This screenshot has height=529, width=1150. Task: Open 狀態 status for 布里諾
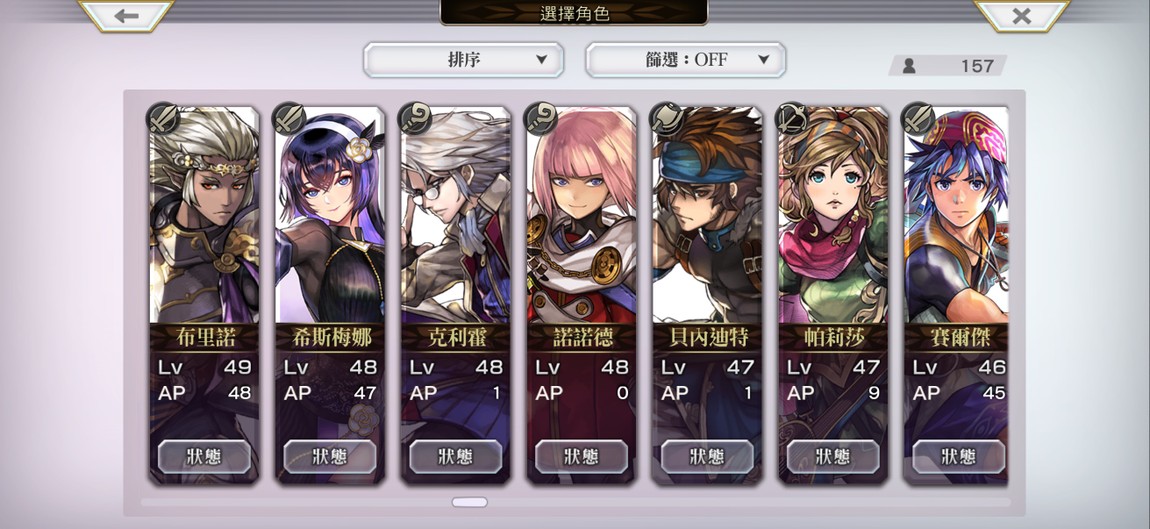pos(205,456)
